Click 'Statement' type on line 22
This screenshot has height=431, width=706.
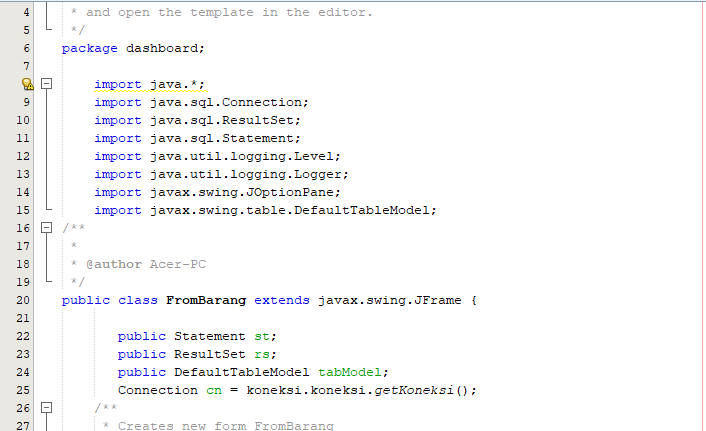coord(210,336)
